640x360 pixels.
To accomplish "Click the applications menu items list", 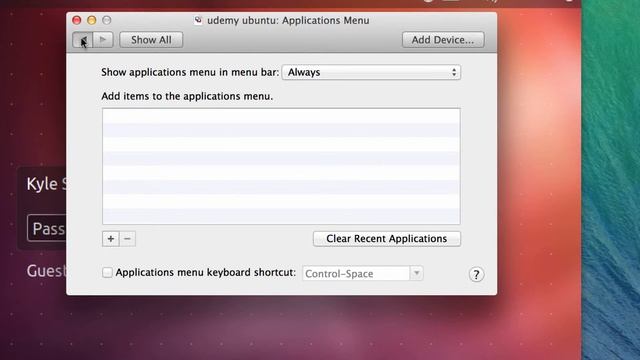I will (x=281, y=166).
